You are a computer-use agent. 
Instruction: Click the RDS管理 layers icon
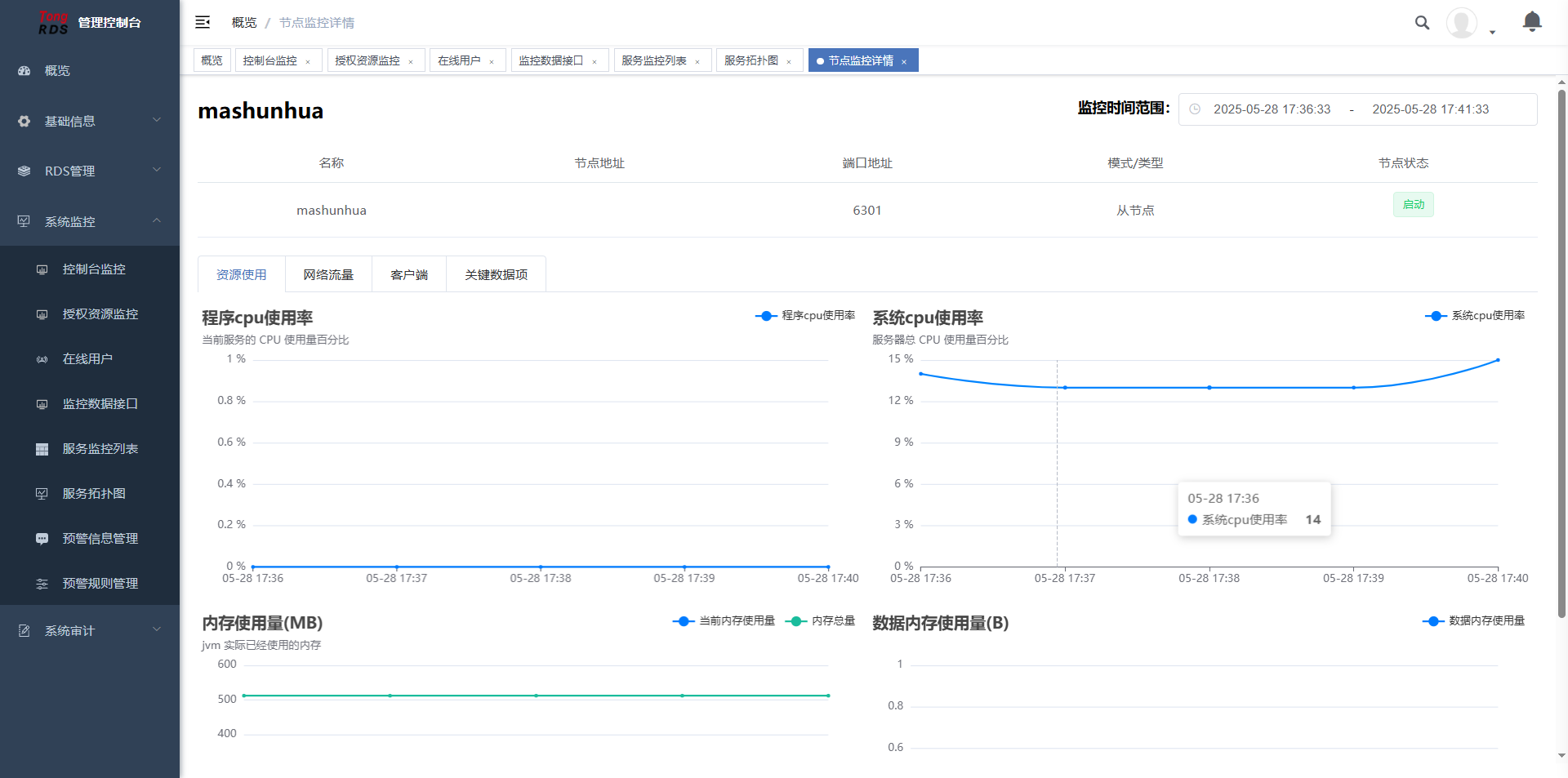(x=24, y=171)
